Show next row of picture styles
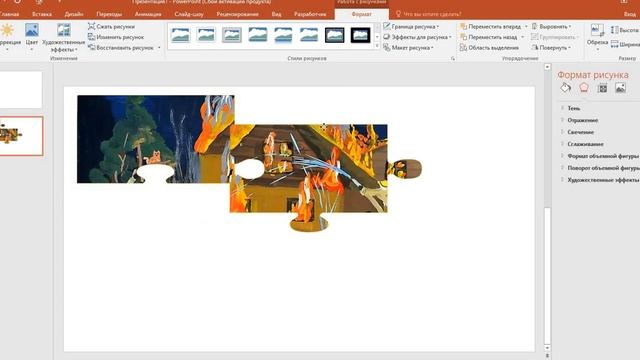This screenshot has width=640, height=360. coord(377,36)
